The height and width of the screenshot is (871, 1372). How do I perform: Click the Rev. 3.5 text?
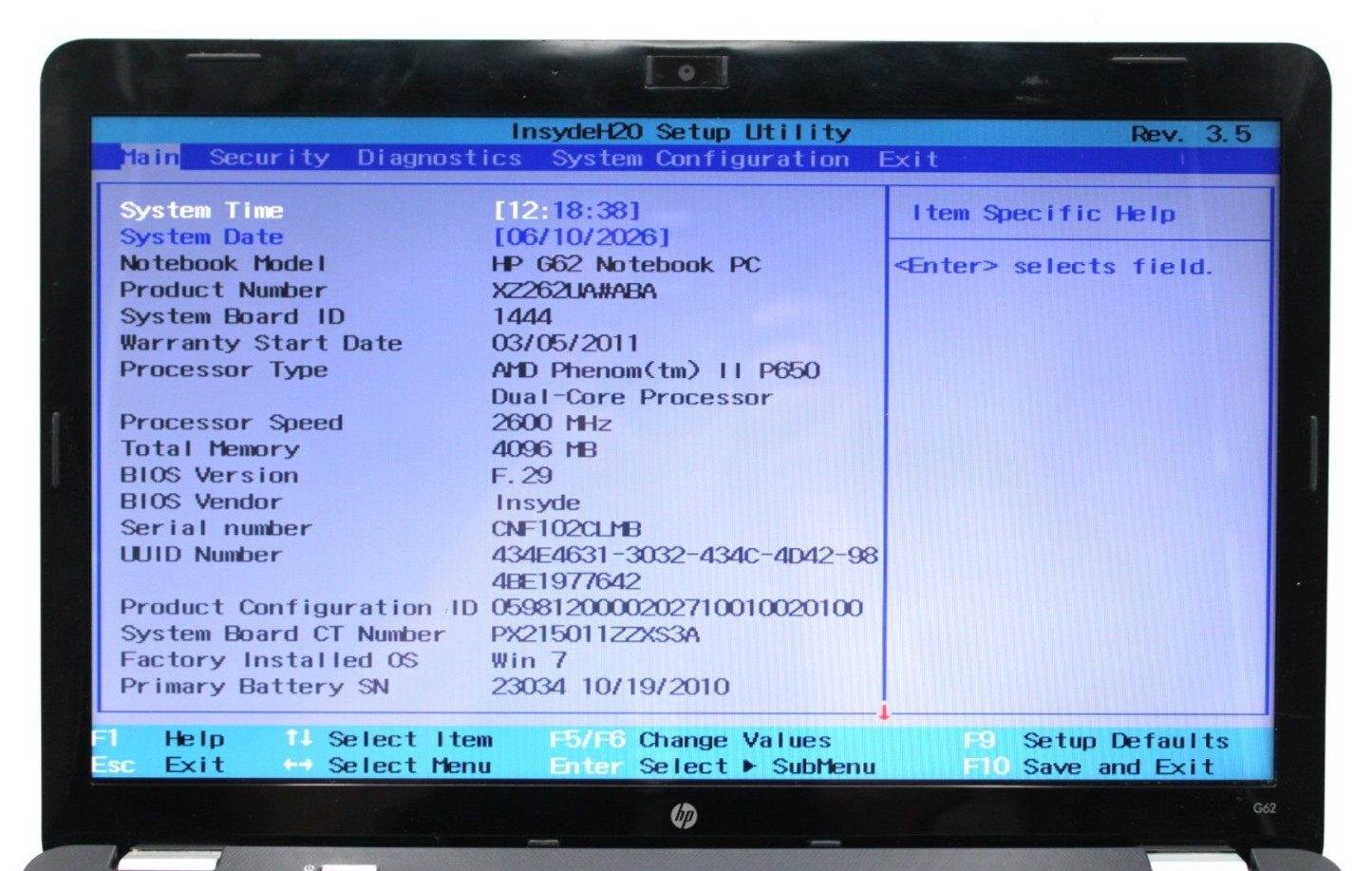[x=1191, y=134]
